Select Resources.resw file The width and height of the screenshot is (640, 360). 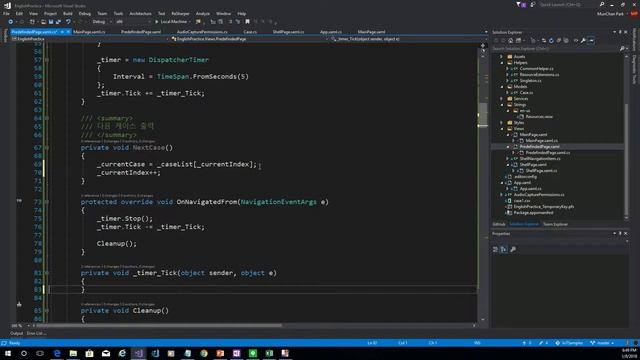tap(539, 116)
